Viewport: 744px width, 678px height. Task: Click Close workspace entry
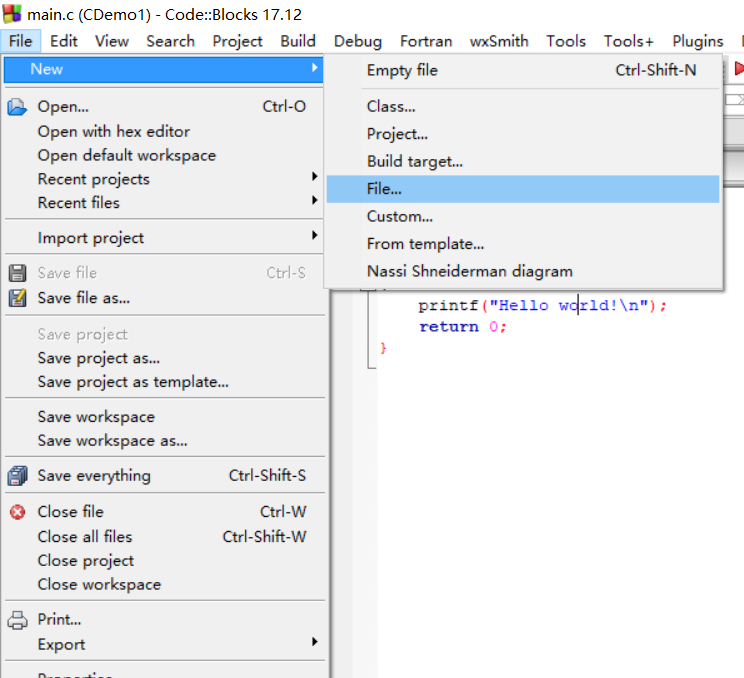click(163, 584)
